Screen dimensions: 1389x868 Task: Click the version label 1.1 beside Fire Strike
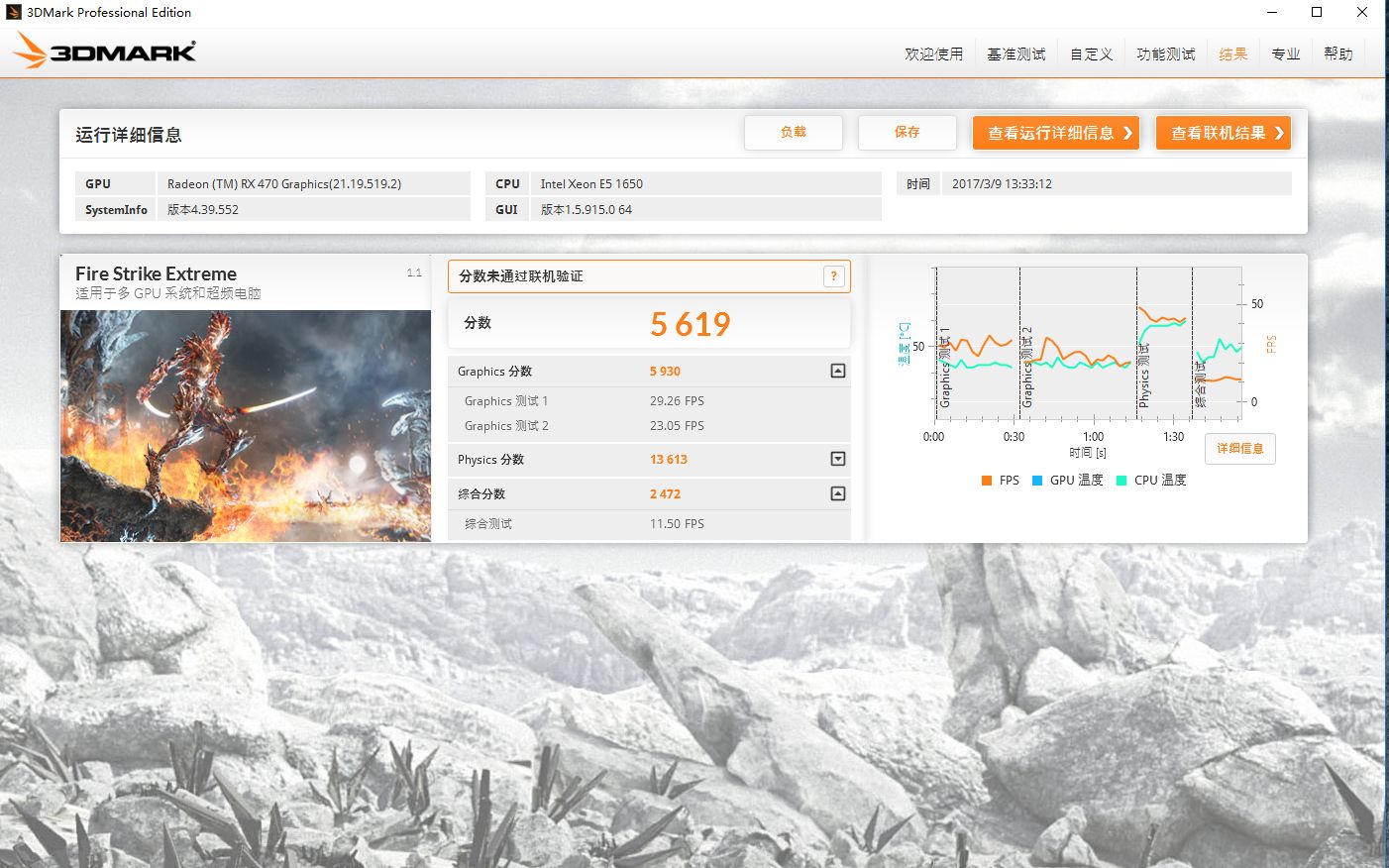(x=414, y=272)
